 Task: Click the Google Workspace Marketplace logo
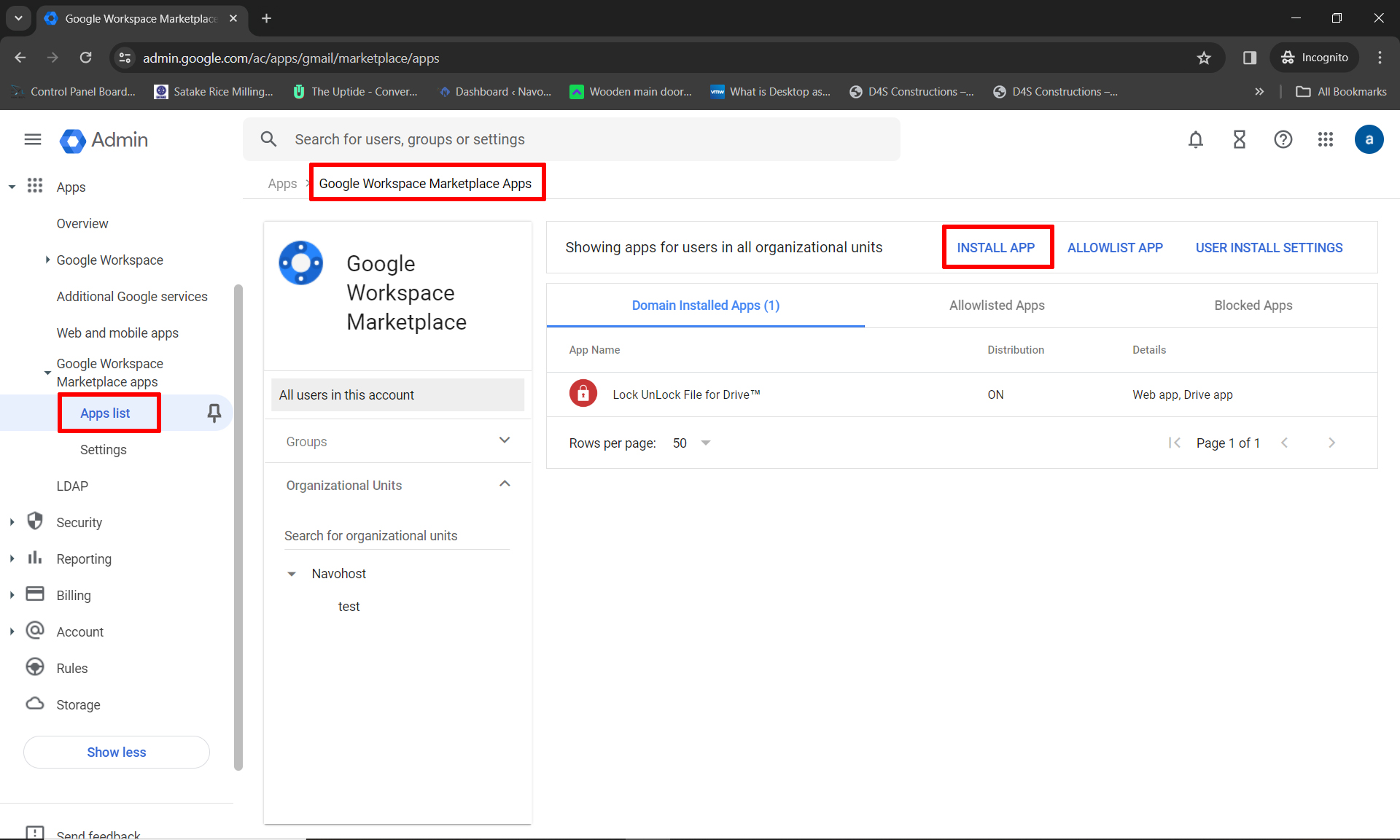point(300,263)
